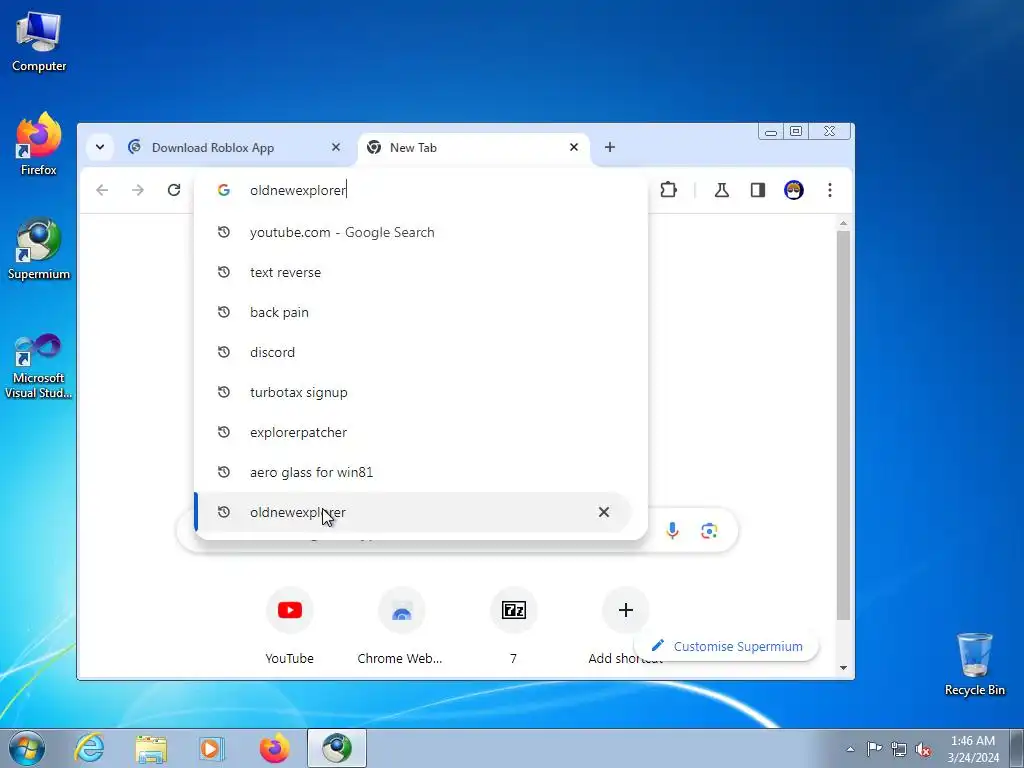Click the browser forward arrow
The width and height of the screenshot is (1024, 768).
[x=138, y=190]
